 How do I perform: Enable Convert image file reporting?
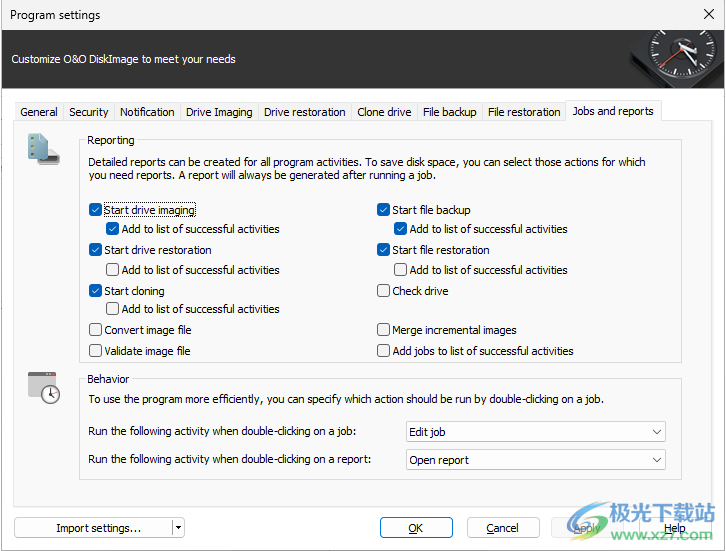tap(95, 330)
